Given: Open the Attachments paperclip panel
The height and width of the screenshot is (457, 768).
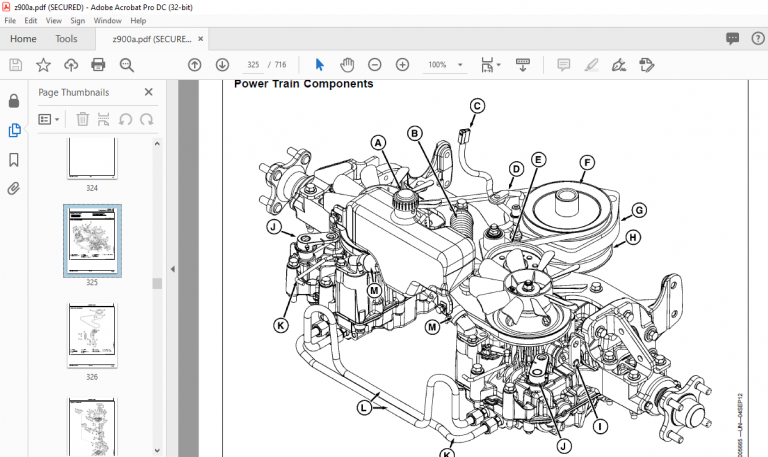Looking at the screenshot, I should pyautogui.click(x=14, y=189).
